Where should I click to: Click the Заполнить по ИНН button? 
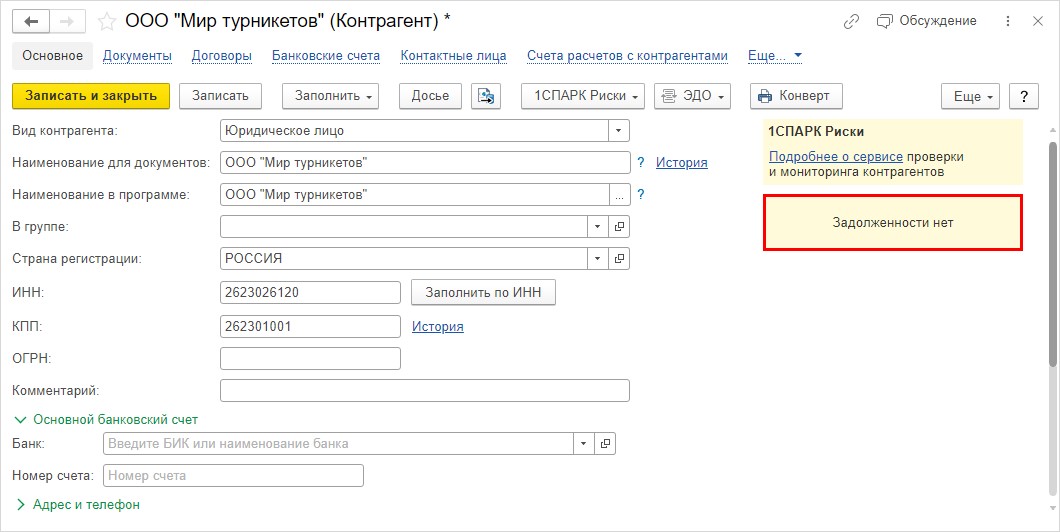point(483,293)
